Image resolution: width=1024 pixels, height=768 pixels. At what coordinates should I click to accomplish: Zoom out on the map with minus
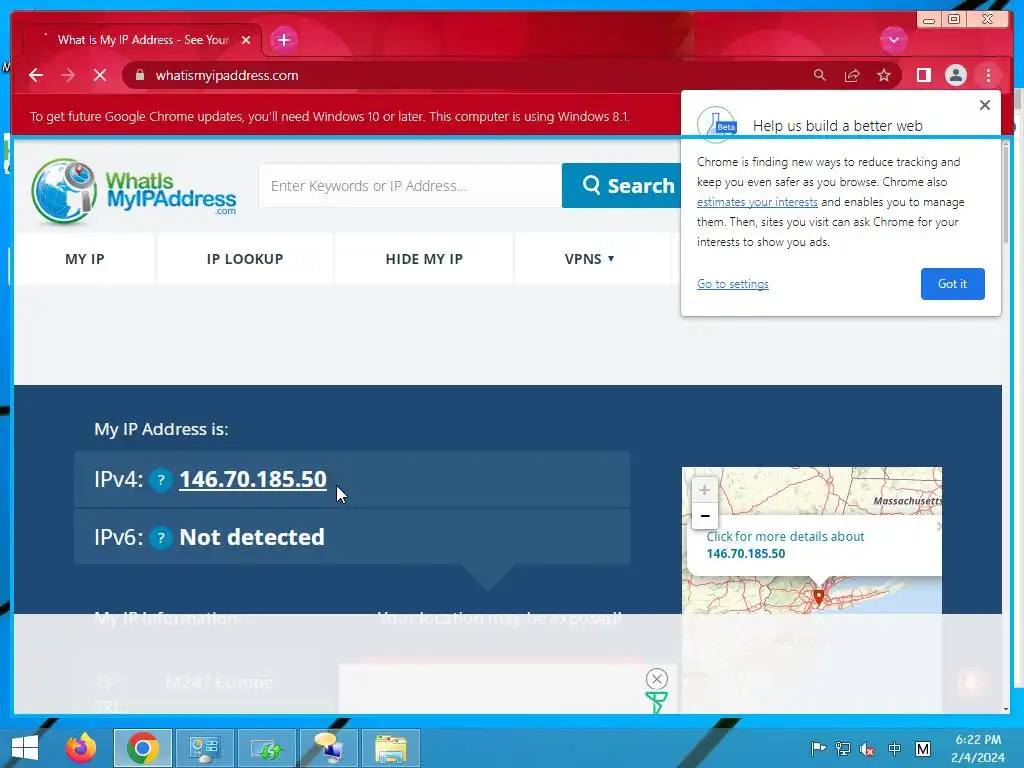[705, 516]
